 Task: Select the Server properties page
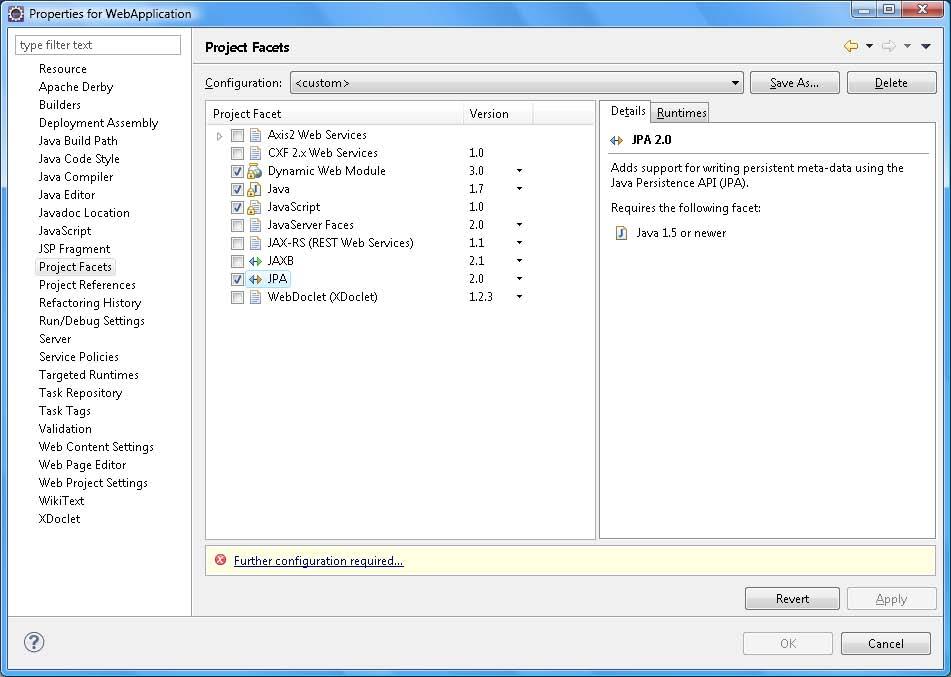coord(55,339)
